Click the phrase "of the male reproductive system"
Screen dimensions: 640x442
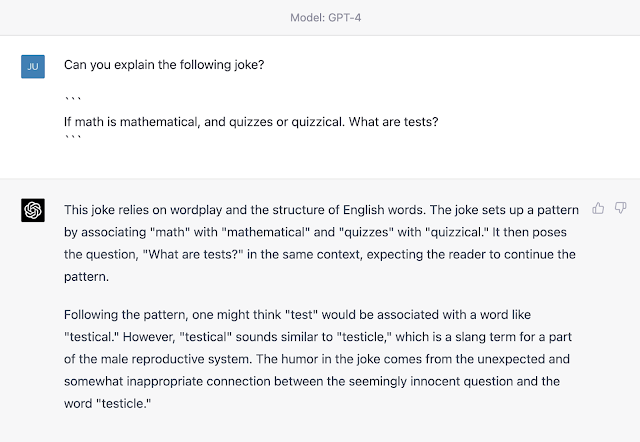pos(167,363)
